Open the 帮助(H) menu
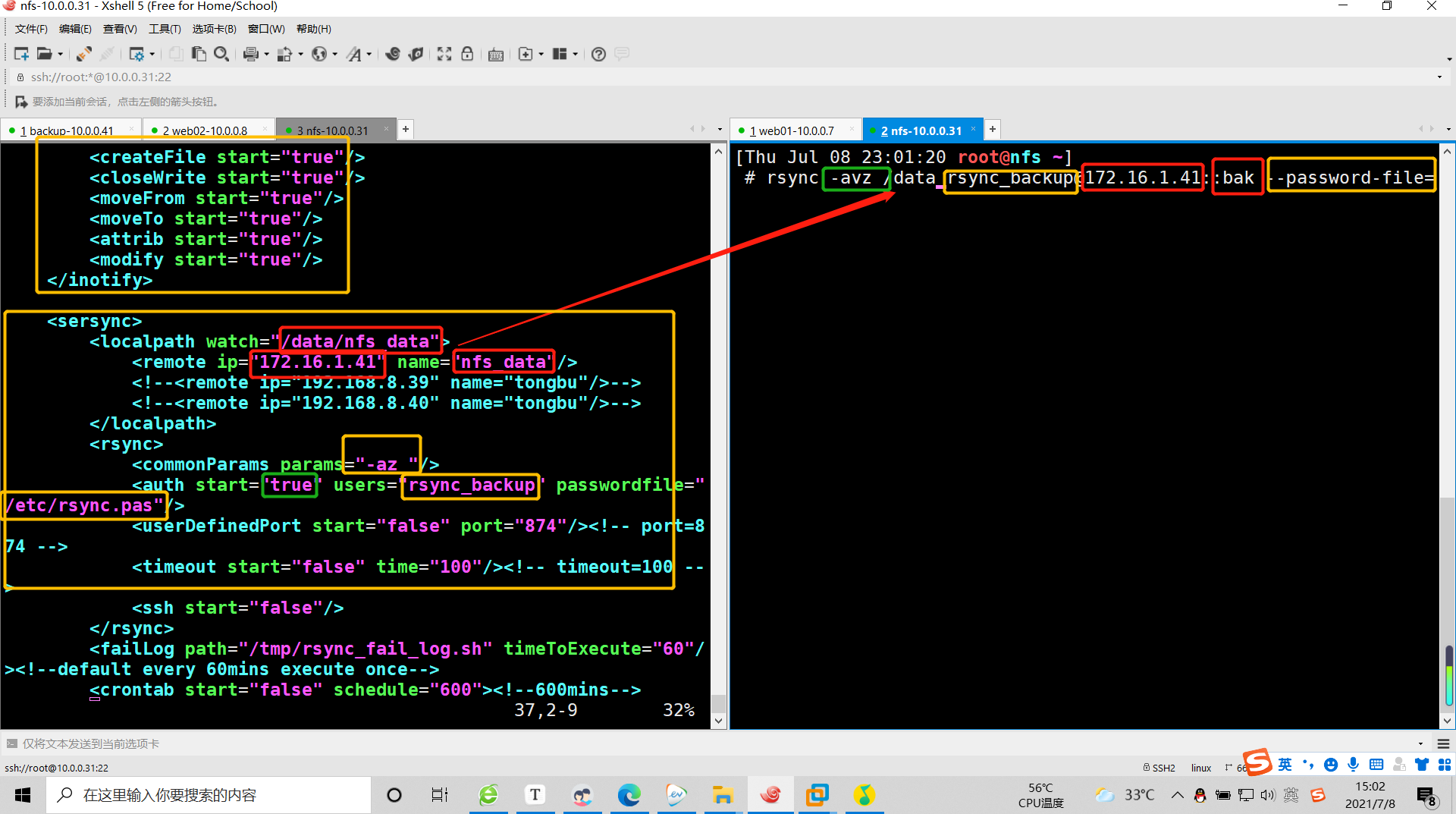Image resolution: width=1456 pixels, height=814 pixels. (314, 29)
